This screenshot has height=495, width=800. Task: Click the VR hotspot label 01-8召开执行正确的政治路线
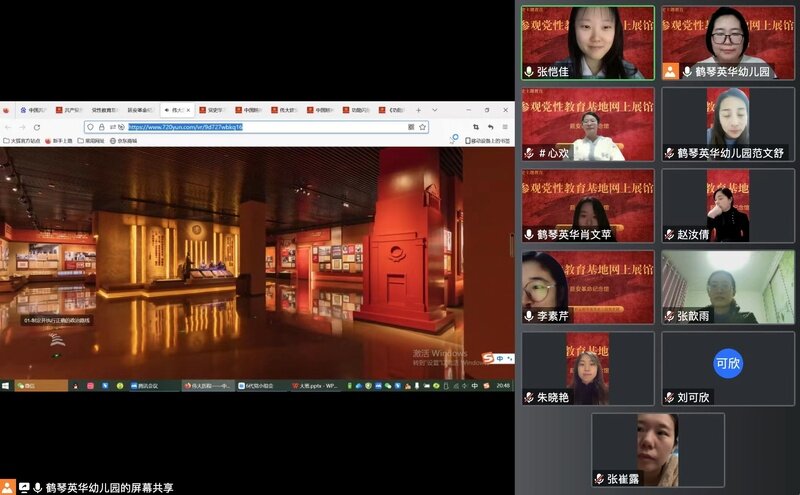57,320
